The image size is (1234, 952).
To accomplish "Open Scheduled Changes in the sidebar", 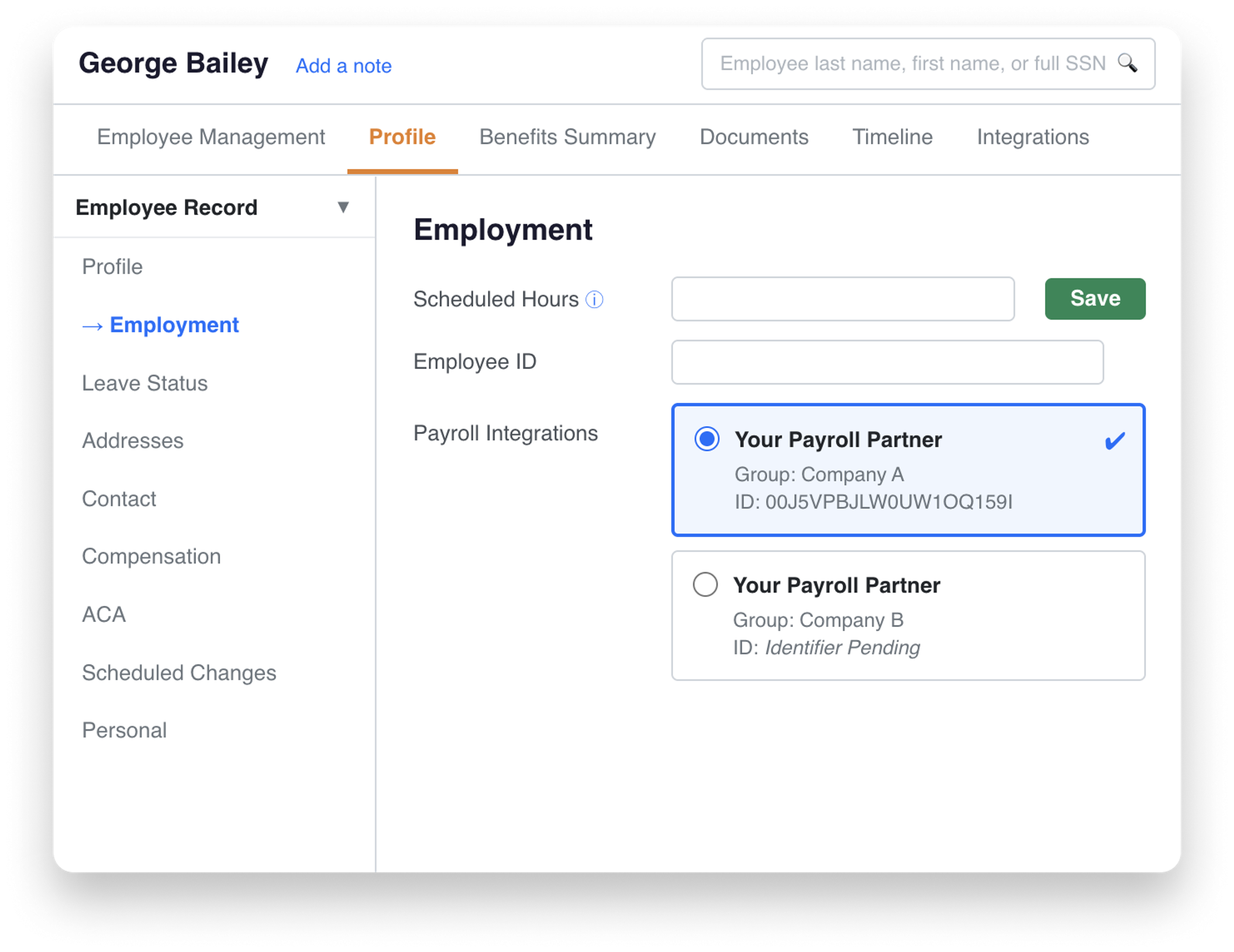I will tap(179, 673).
